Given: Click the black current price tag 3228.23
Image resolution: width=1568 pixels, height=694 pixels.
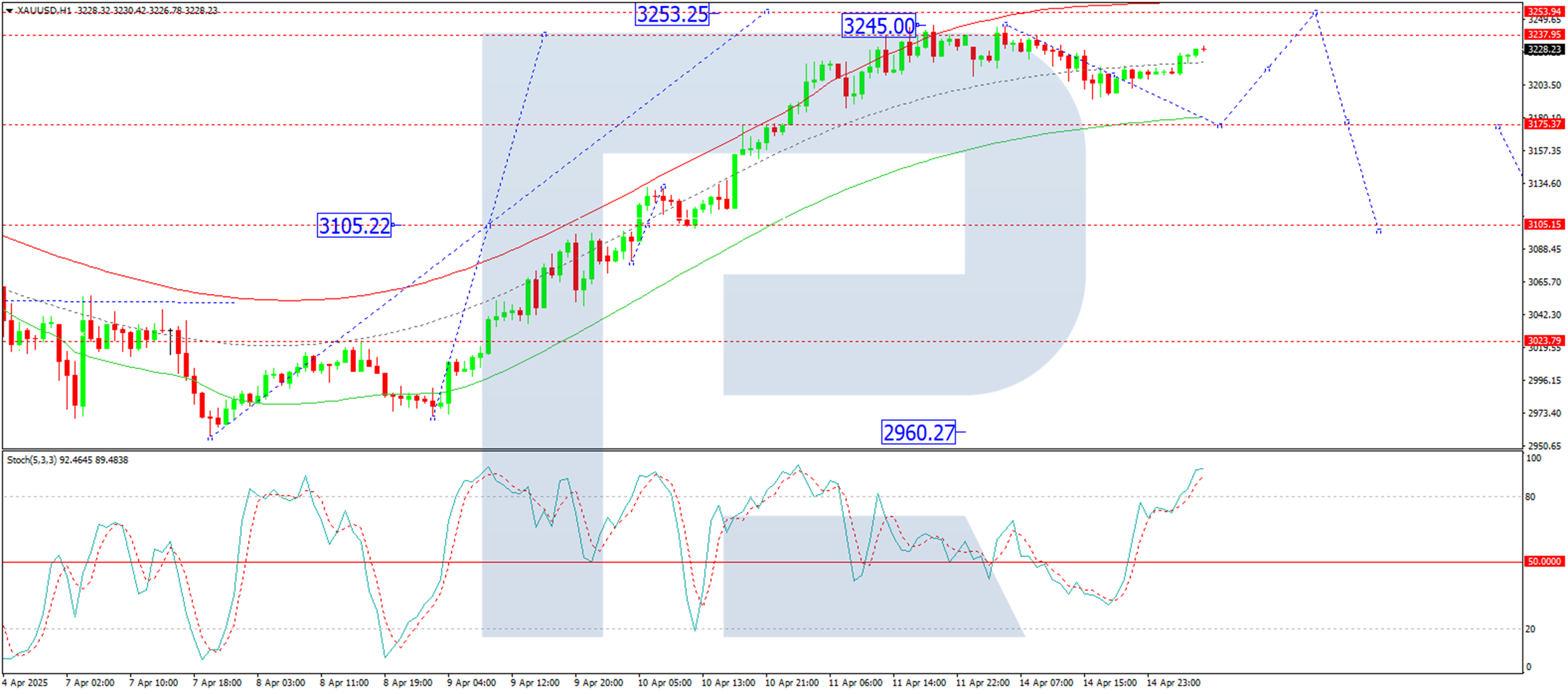Looking at the screenshot, I should click(1544, 50).
